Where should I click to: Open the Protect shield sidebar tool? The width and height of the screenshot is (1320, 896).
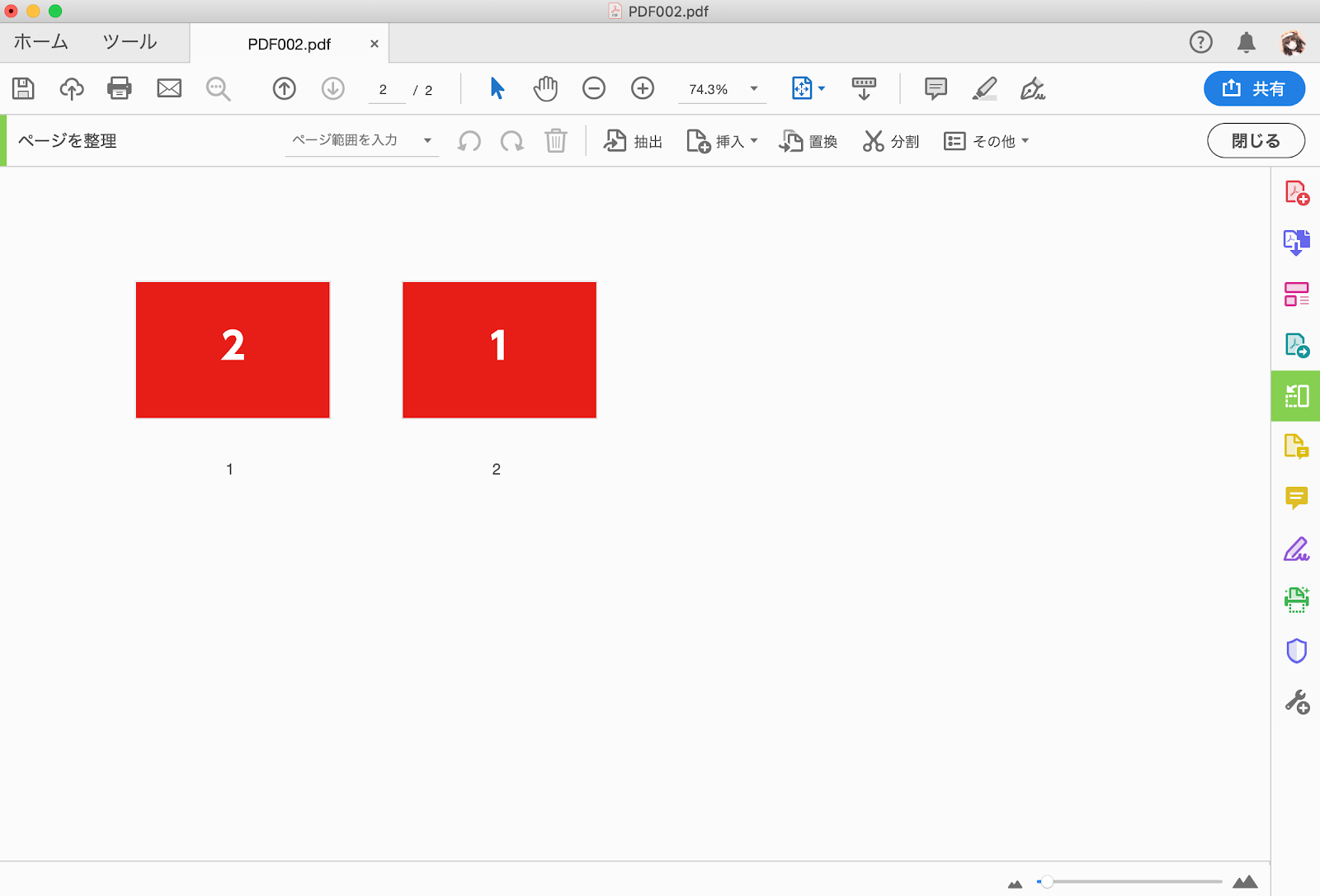coord(1297,651)
